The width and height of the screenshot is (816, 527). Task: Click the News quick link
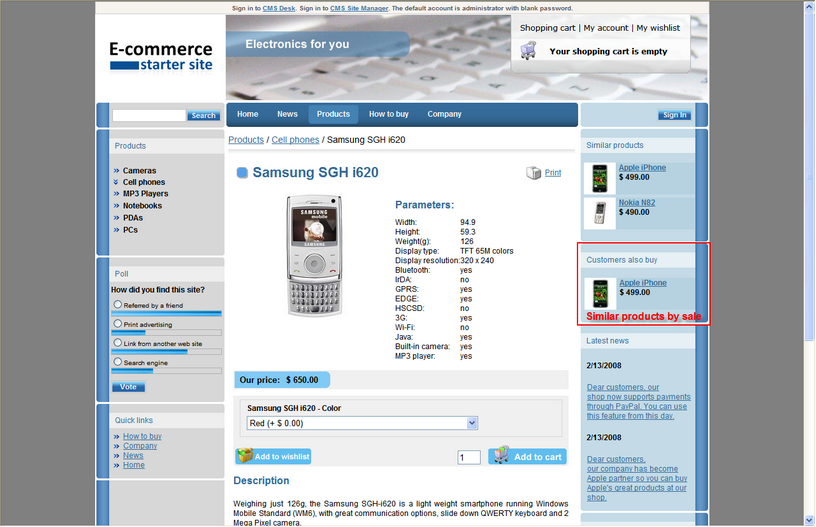[133, 455]
